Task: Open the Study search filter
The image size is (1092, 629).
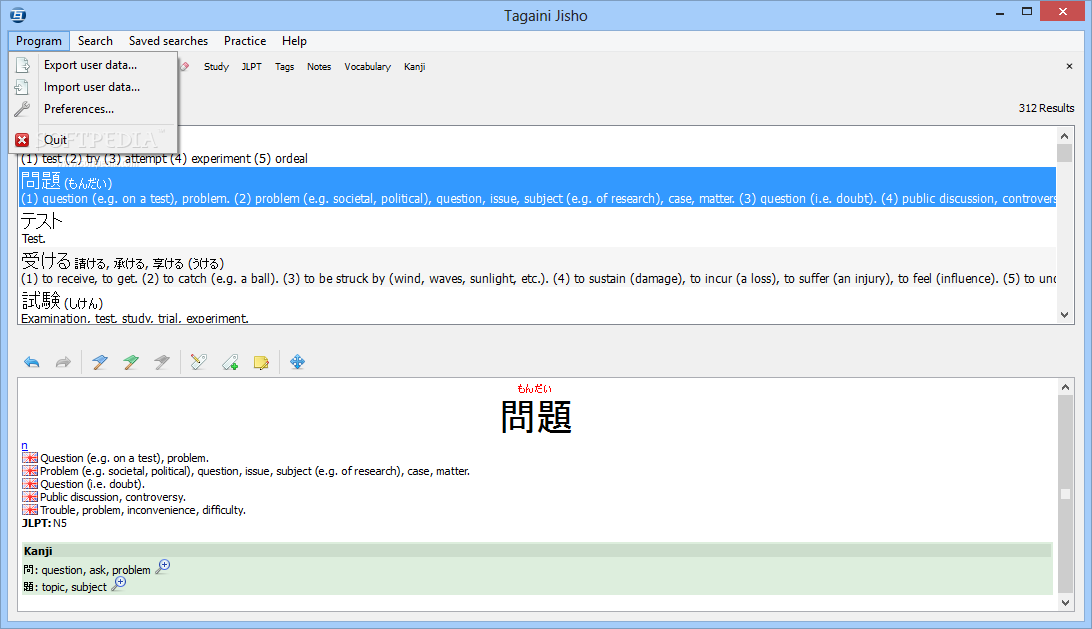Action: [217, 67]
